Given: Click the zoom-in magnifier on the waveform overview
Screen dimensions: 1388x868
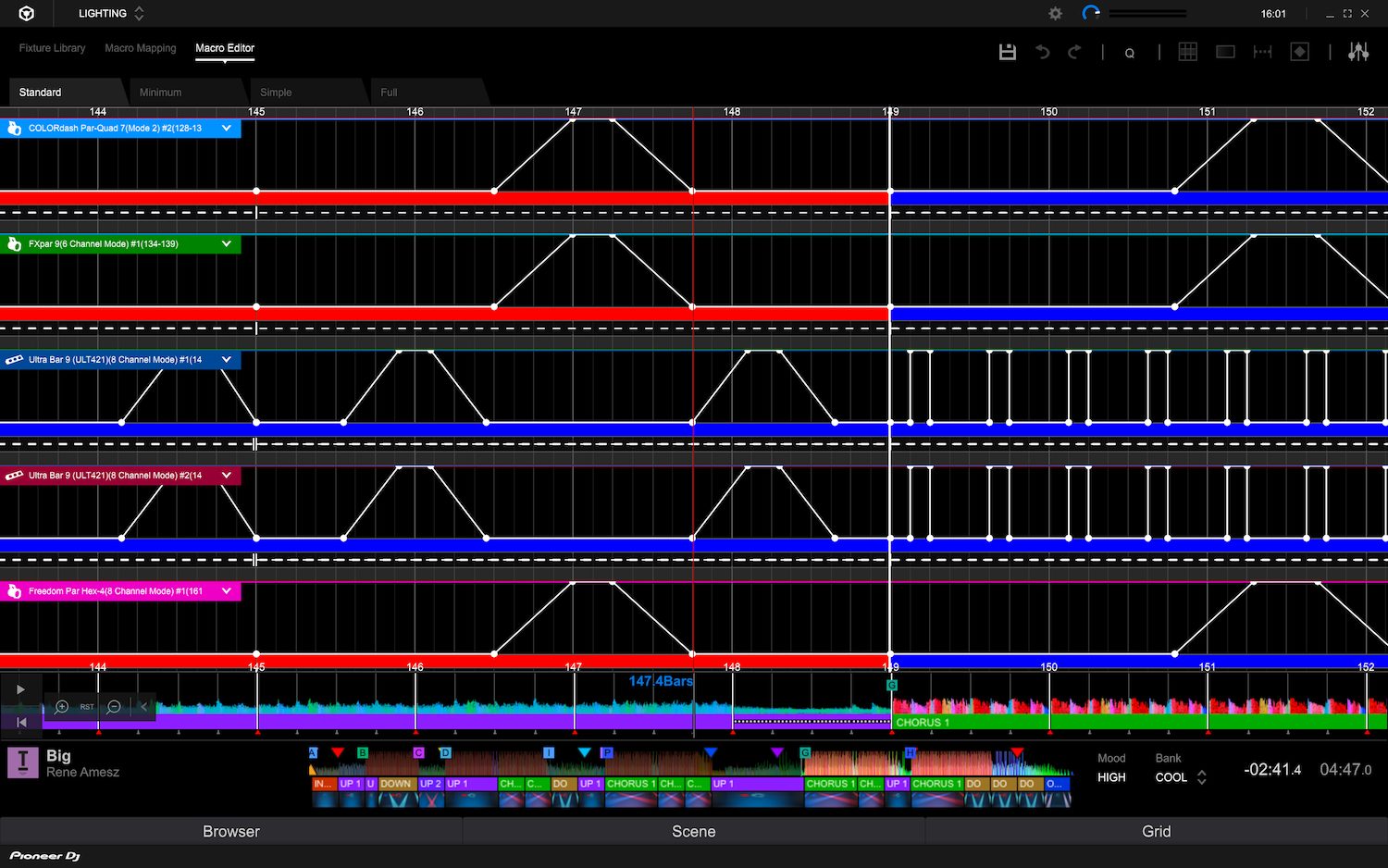Looking at the screenshot, I should (x=61, y=707).
